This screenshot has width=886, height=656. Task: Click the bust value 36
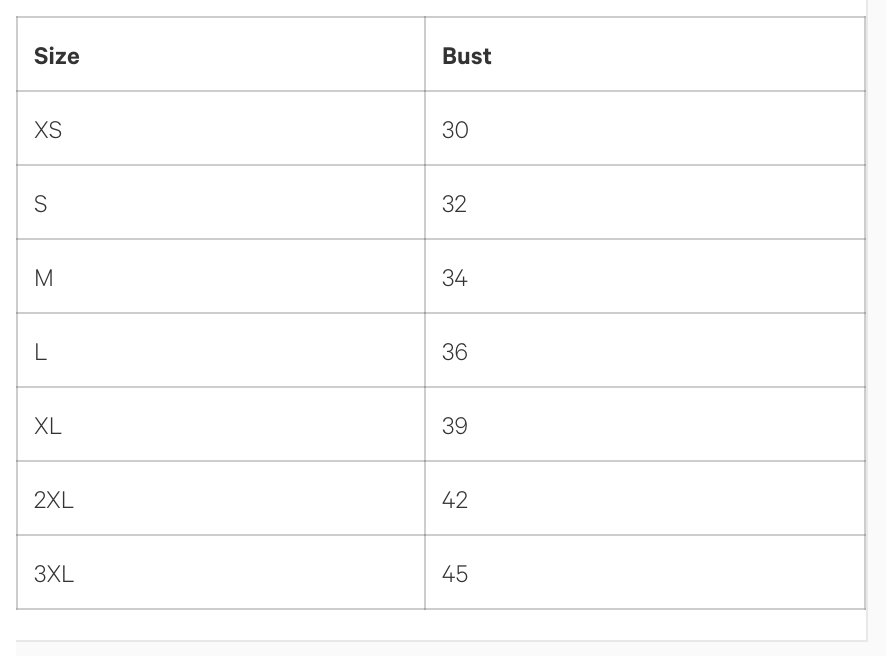click(x=455, y=352)
